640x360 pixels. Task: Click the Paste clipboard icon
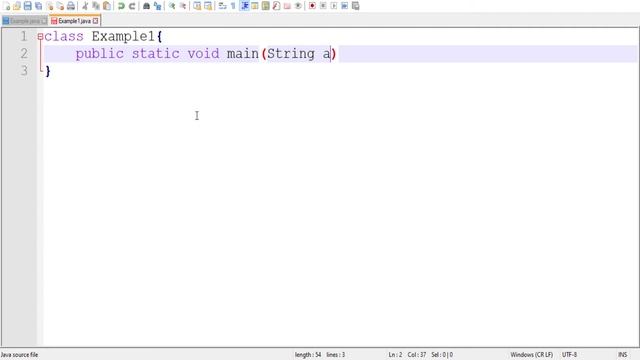tap(107, 6)
